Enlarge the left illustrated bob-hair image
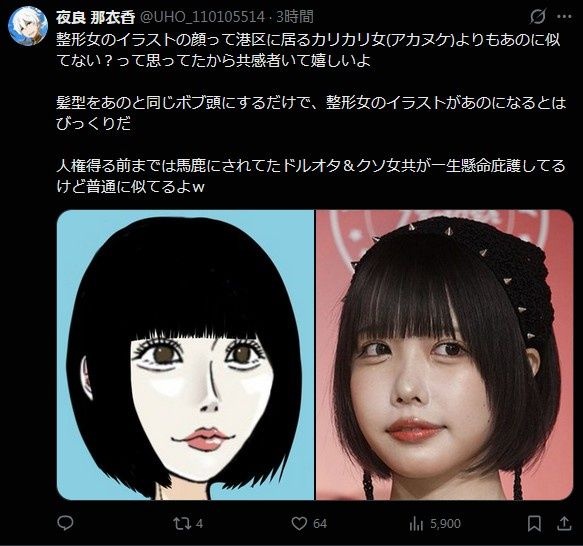Screen dimensions: 583x546 point(186,355)
